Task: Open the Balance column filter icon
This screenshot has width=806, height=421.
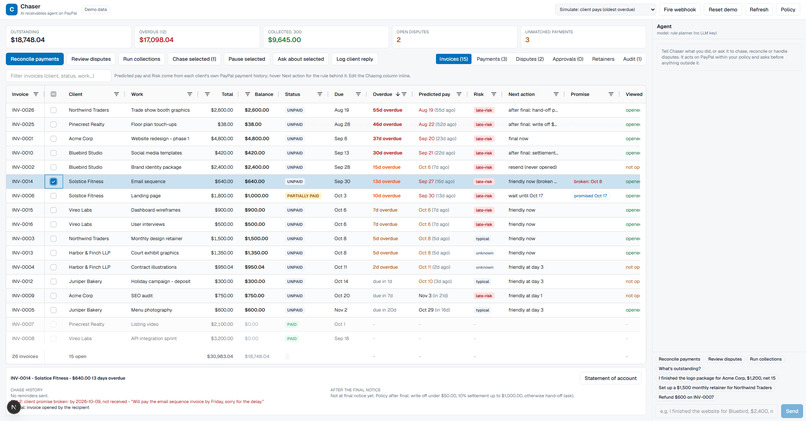Action: coord(248,94)
